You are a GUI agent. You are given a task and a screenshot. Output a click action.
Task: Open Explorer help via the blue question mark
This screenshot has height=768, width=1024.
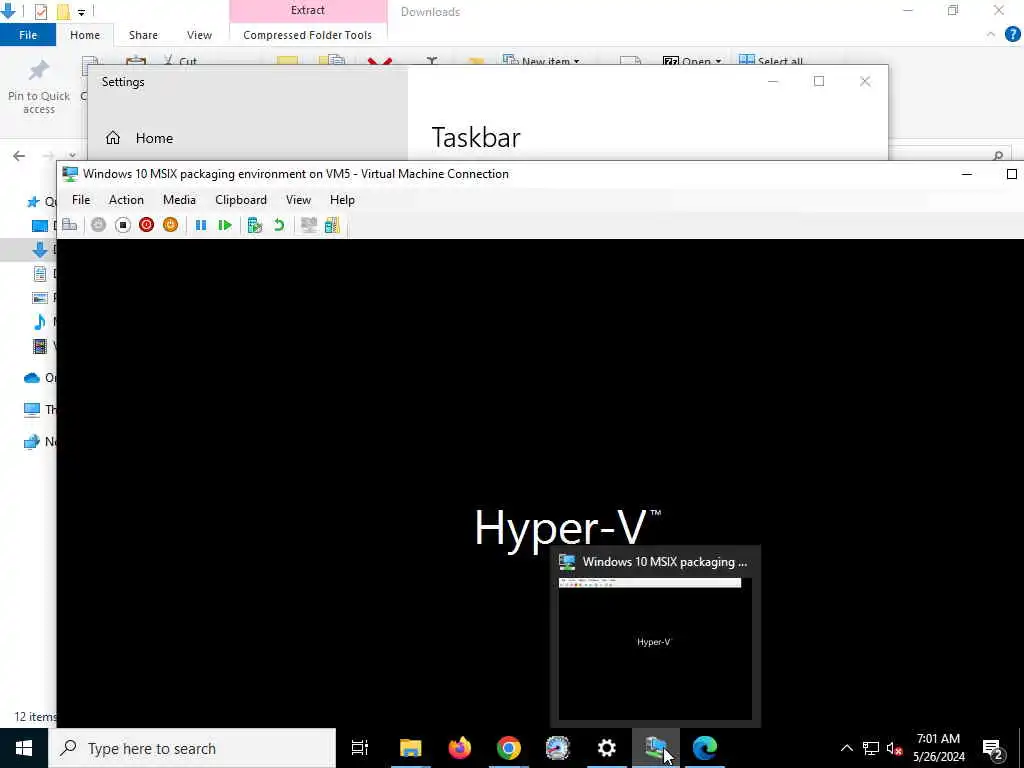[x=1012, y=35]
